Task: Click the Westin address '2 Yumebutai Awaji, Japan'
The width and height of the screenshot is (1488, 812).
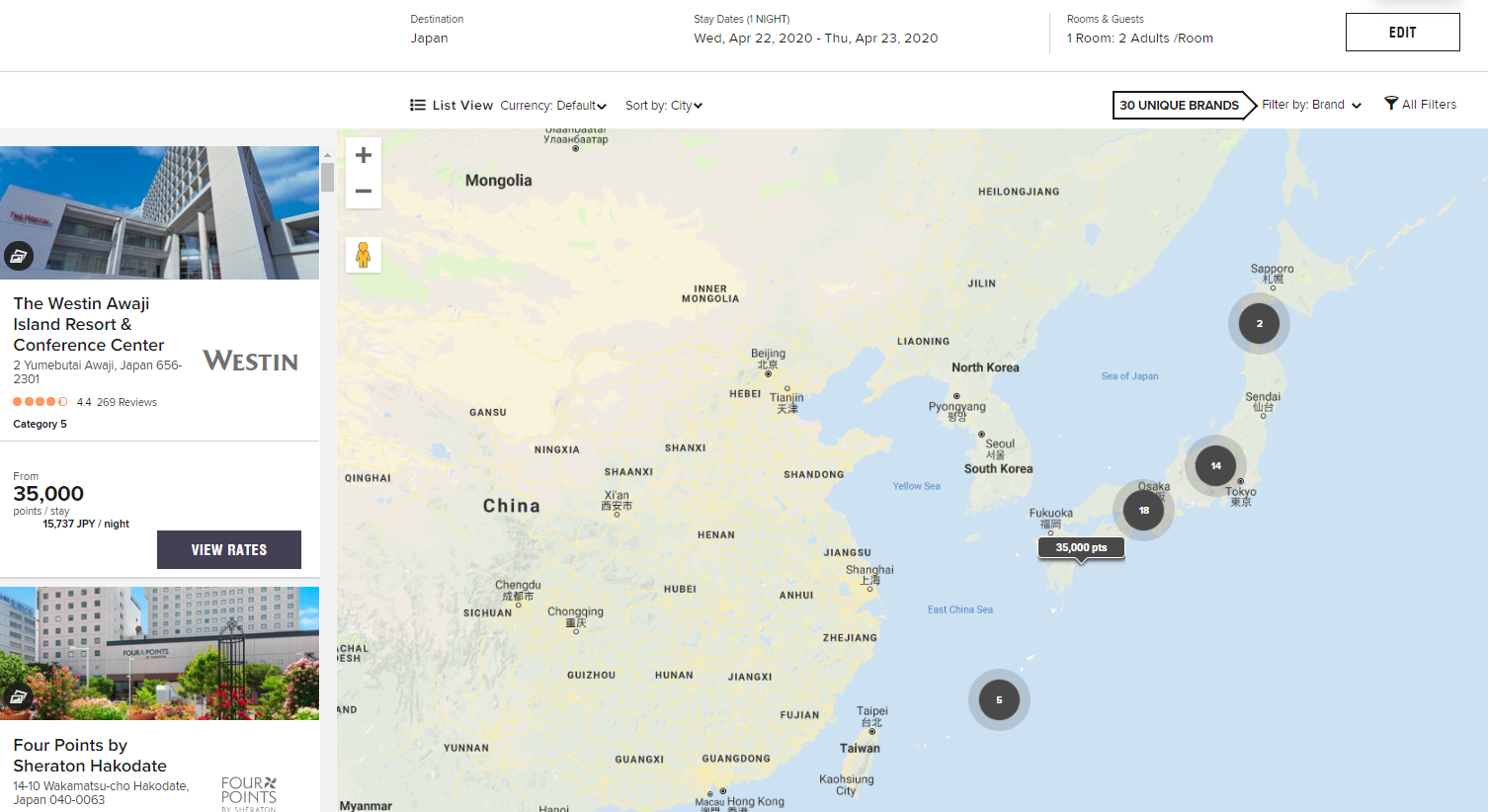Action: tap(98, 371)
